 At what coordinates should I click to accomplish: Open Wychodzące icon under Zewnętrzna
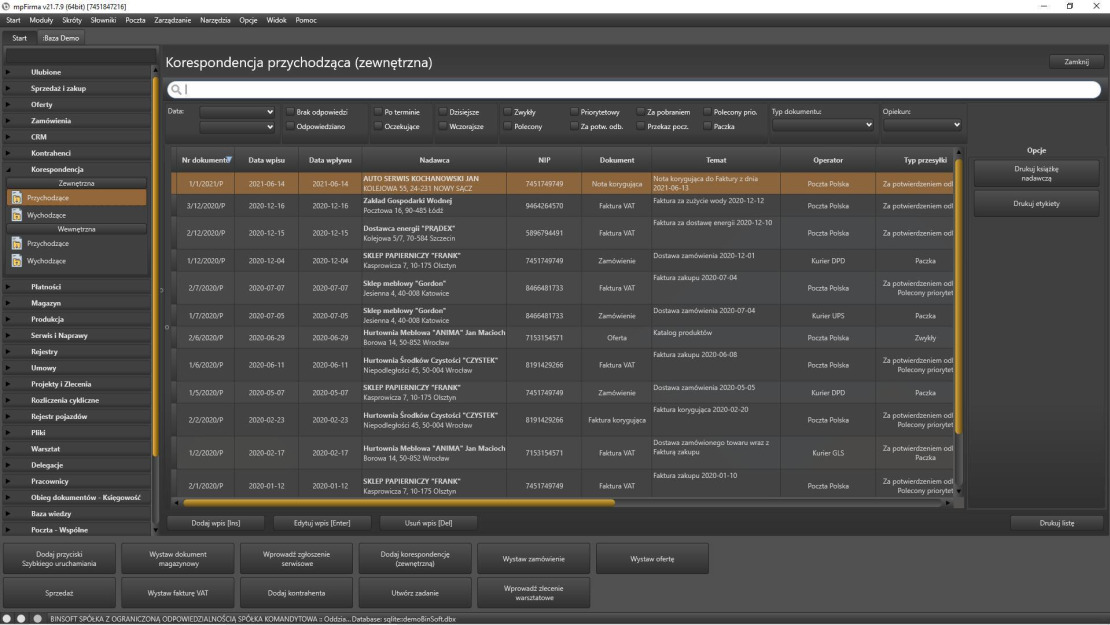[x=16, y=215]
